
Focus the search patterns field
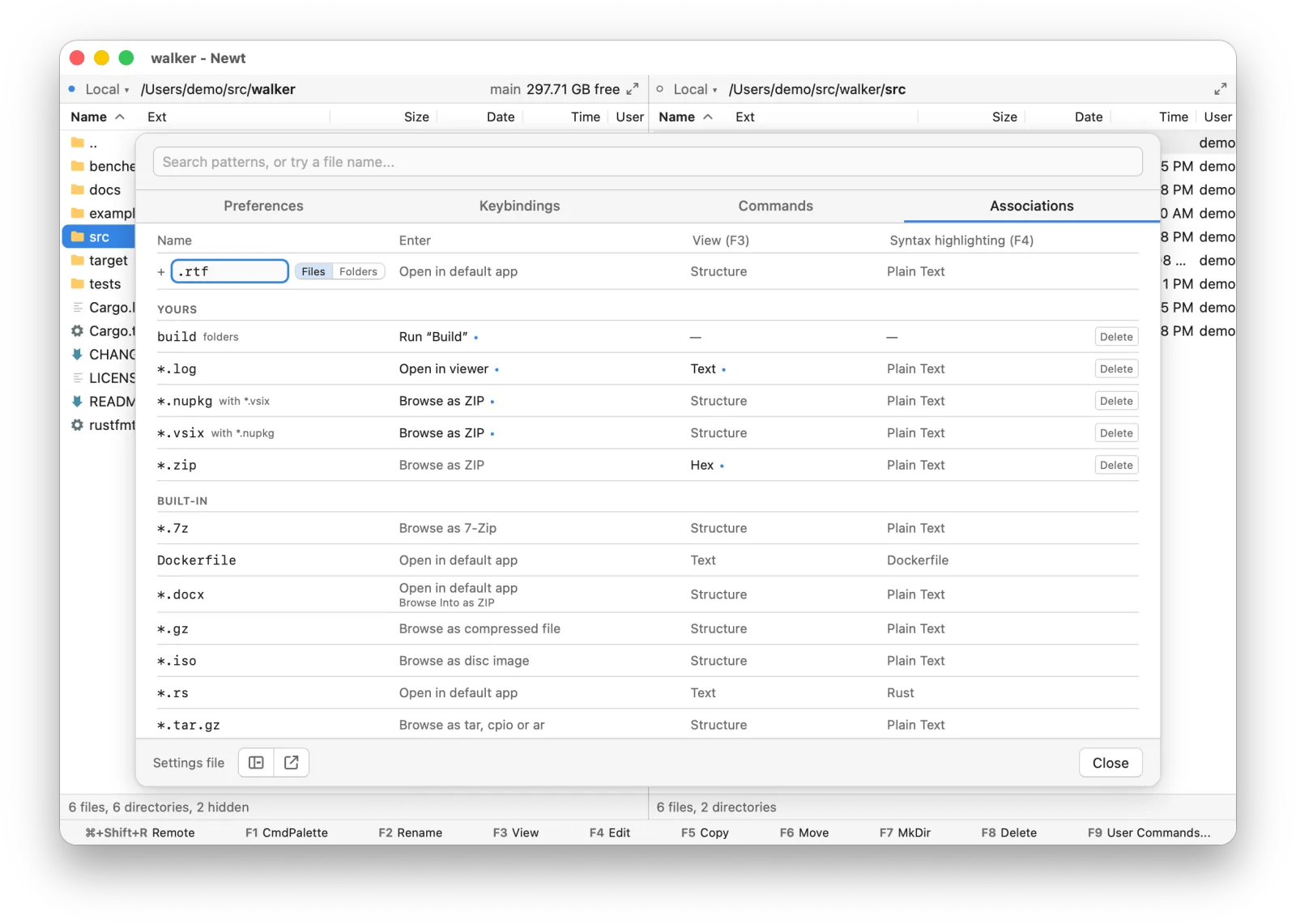coord(647,162)
